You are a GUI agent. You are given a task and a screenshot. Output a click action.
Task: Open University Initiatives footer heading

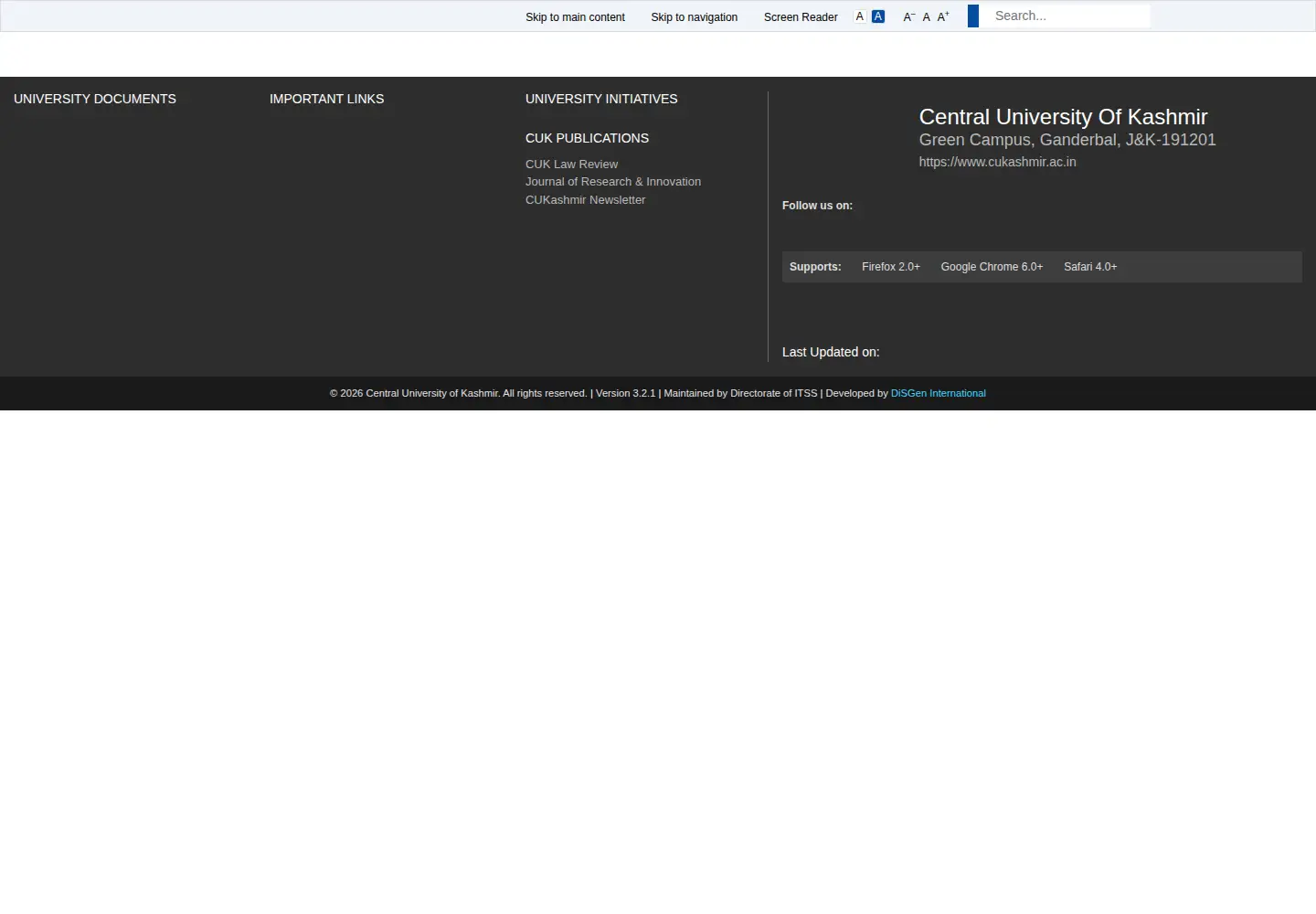click(601, 99)
